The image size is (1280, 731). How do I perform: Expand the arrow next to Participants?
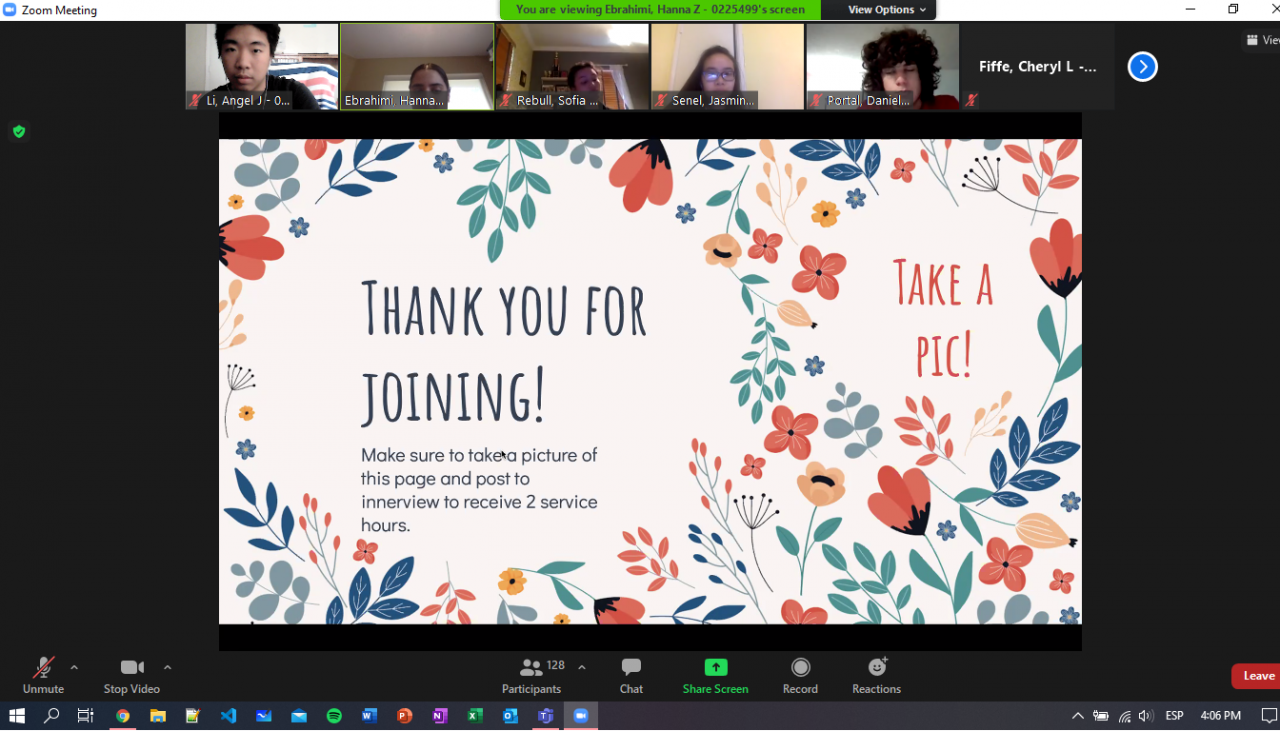(582, 667)
